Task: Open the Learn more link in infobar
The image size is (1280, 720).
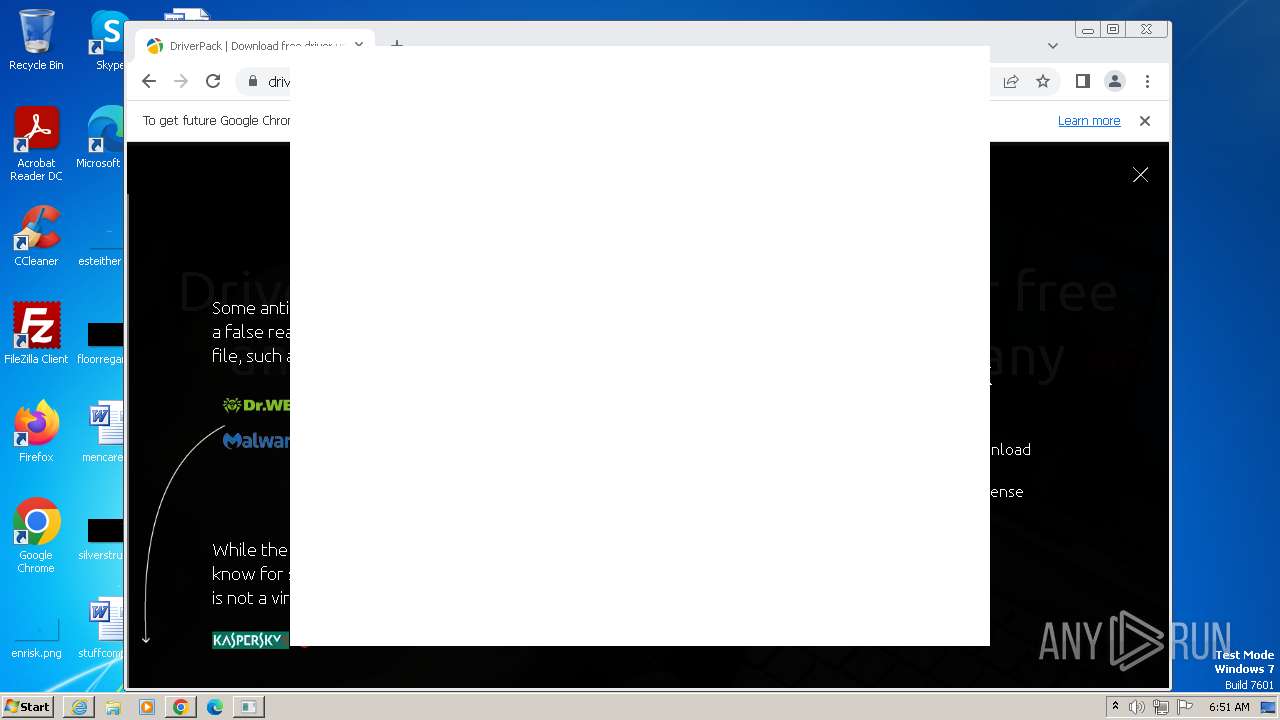Action: (1089, 121)
